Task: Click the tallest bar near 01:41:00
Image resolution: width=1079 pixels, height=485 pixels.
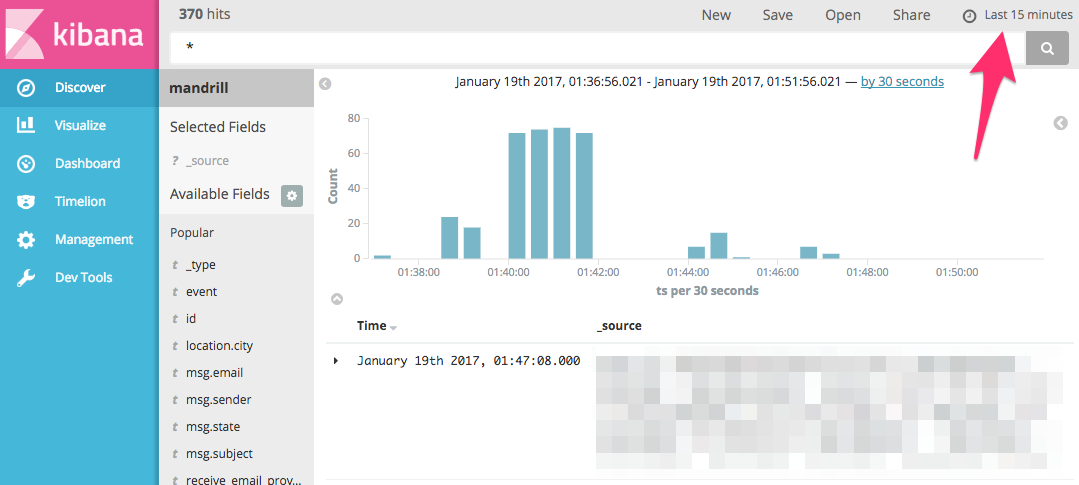Action: [x=562, y=193]
